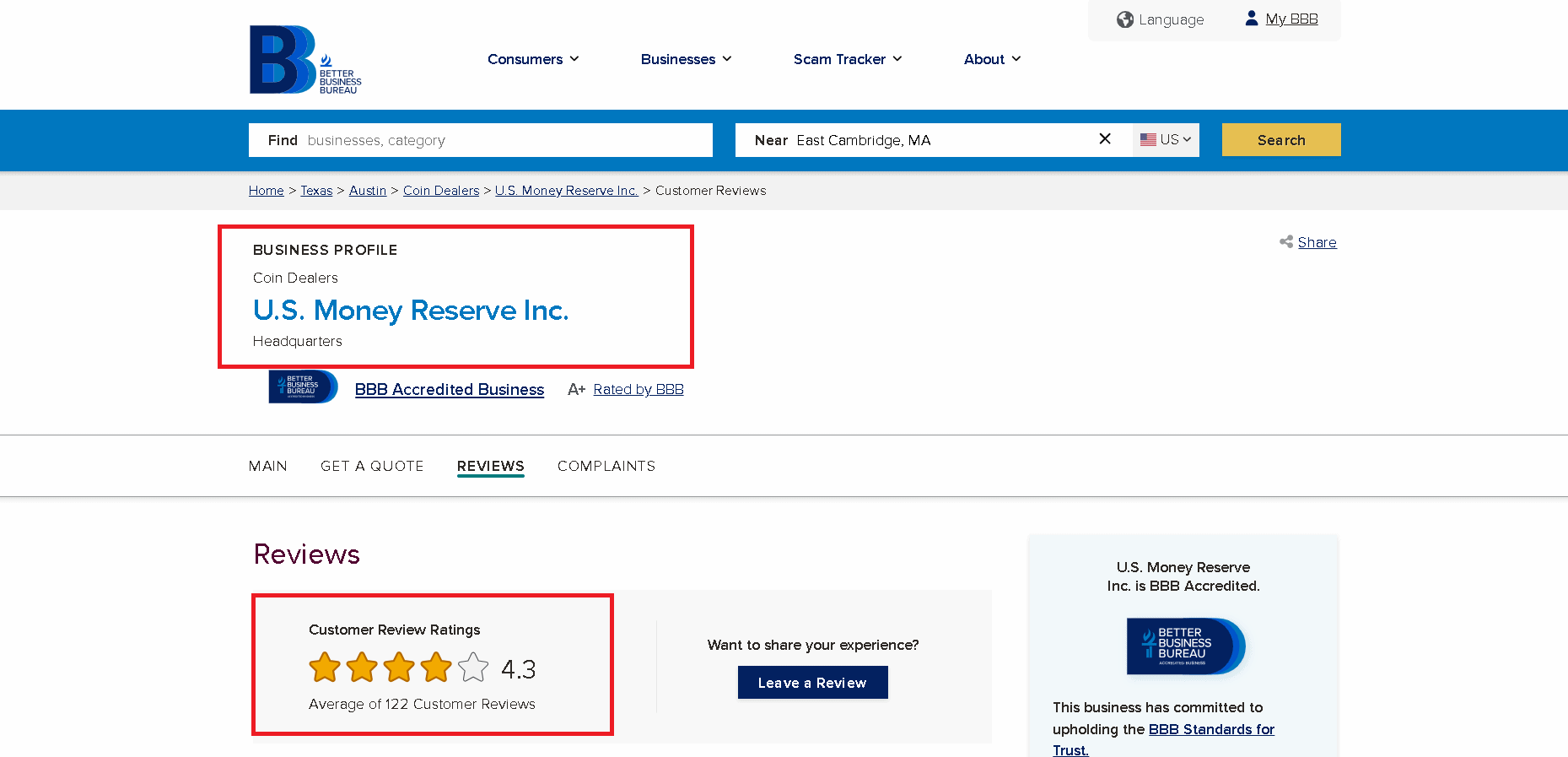Click the globe Language icon

pyautogui.click(x=1124, y=19)
